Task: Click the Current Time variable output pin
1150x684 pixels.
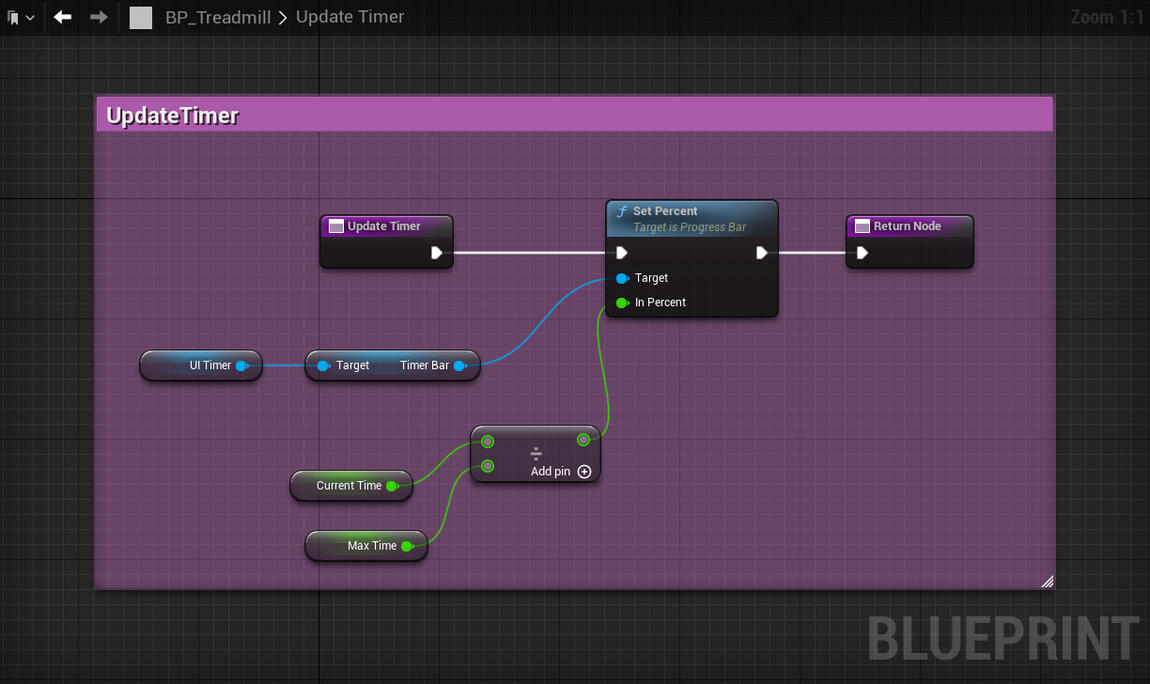Action: point(392,486)
